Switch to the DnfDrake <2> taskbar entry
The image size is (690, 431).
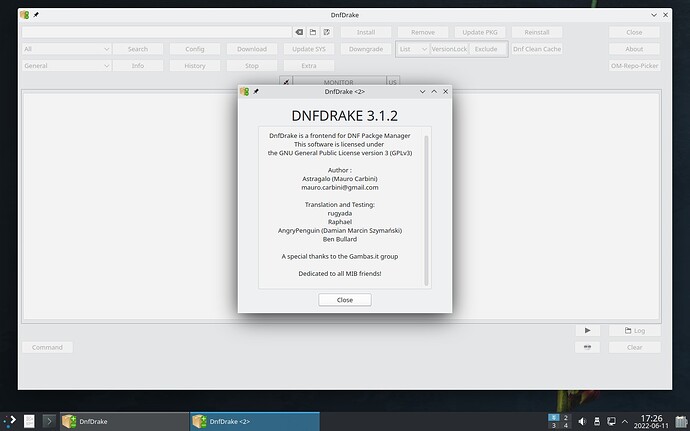point(255,421)
